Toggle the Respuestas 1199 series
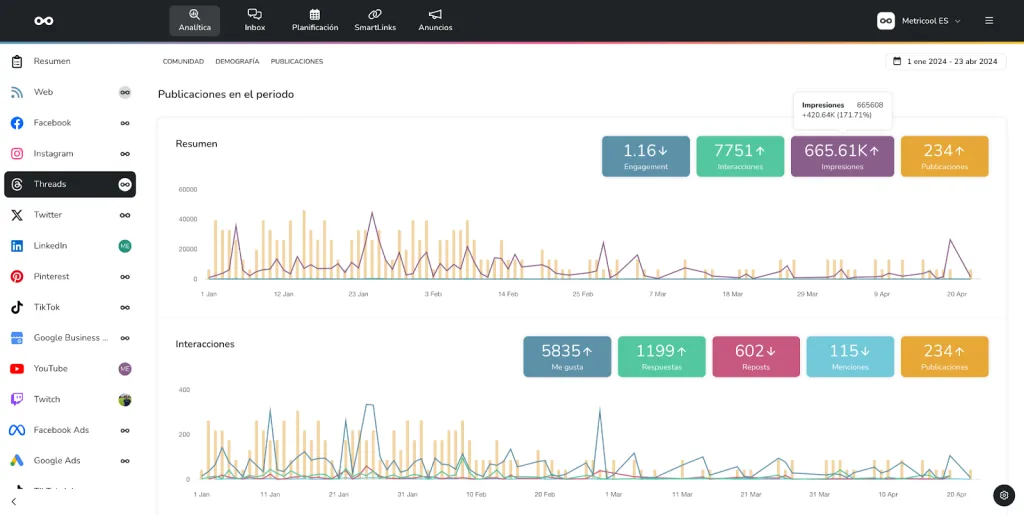This screenshot has height=515, width=1024. point(662,356)
